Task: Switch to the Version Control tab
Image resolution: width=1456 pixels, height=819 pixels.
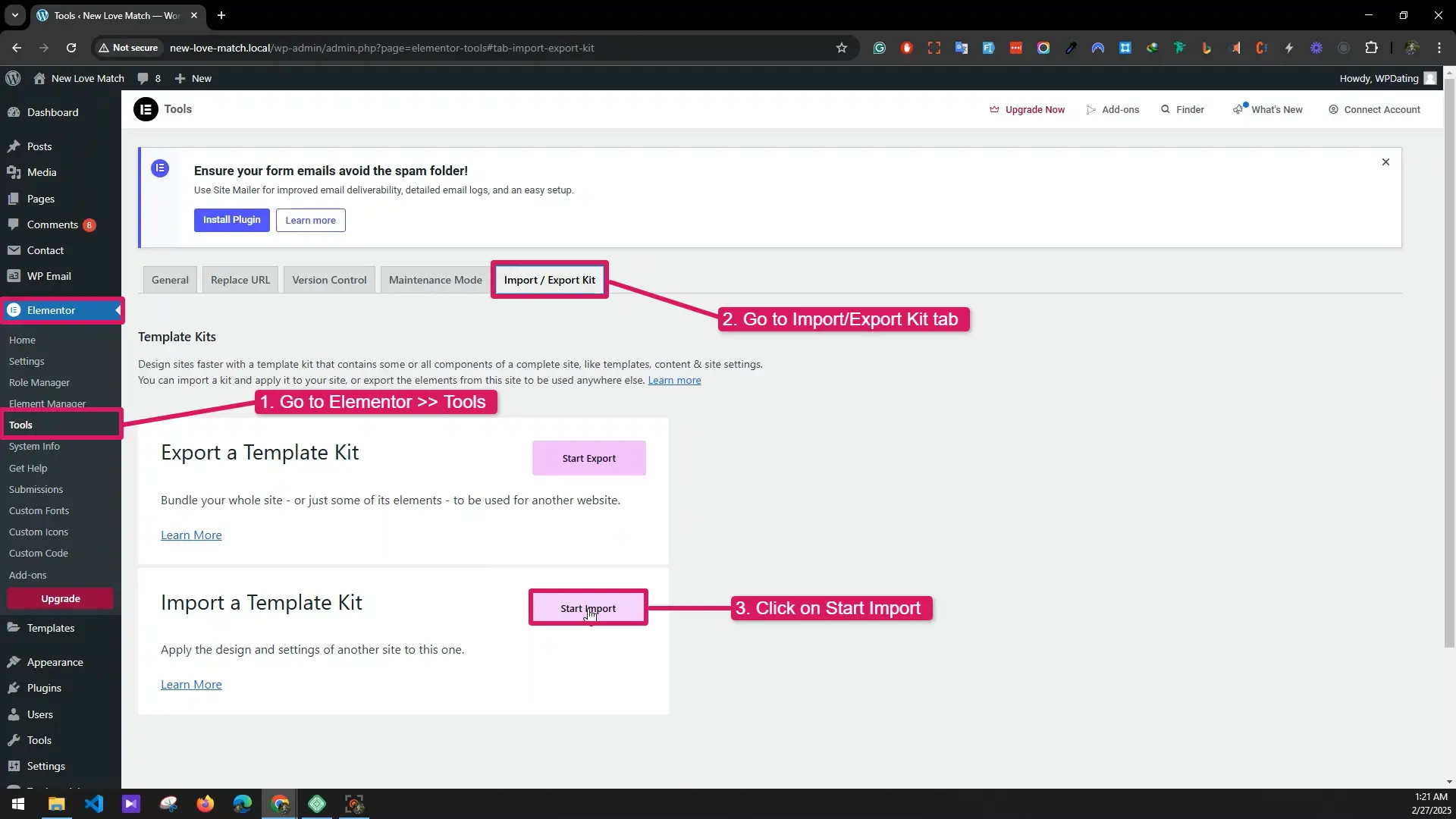Action: (x=329, y=280)
